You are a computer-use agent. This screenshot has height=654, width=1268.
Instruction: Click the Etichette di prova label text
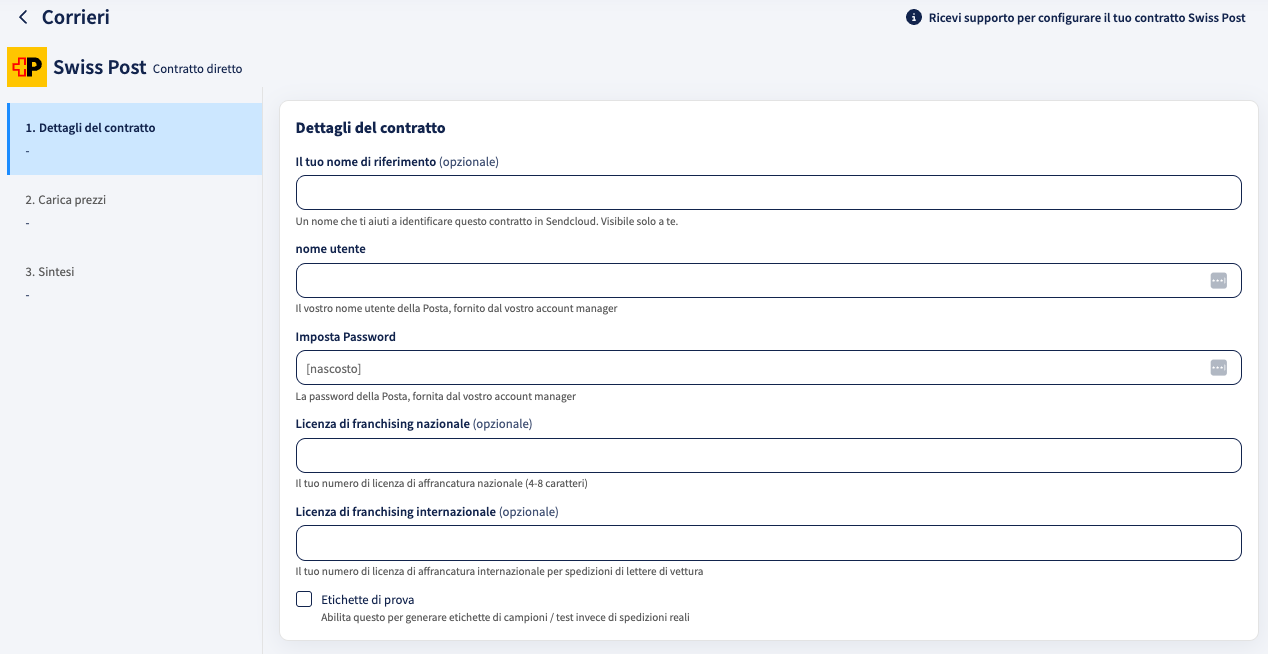(368, 600)
